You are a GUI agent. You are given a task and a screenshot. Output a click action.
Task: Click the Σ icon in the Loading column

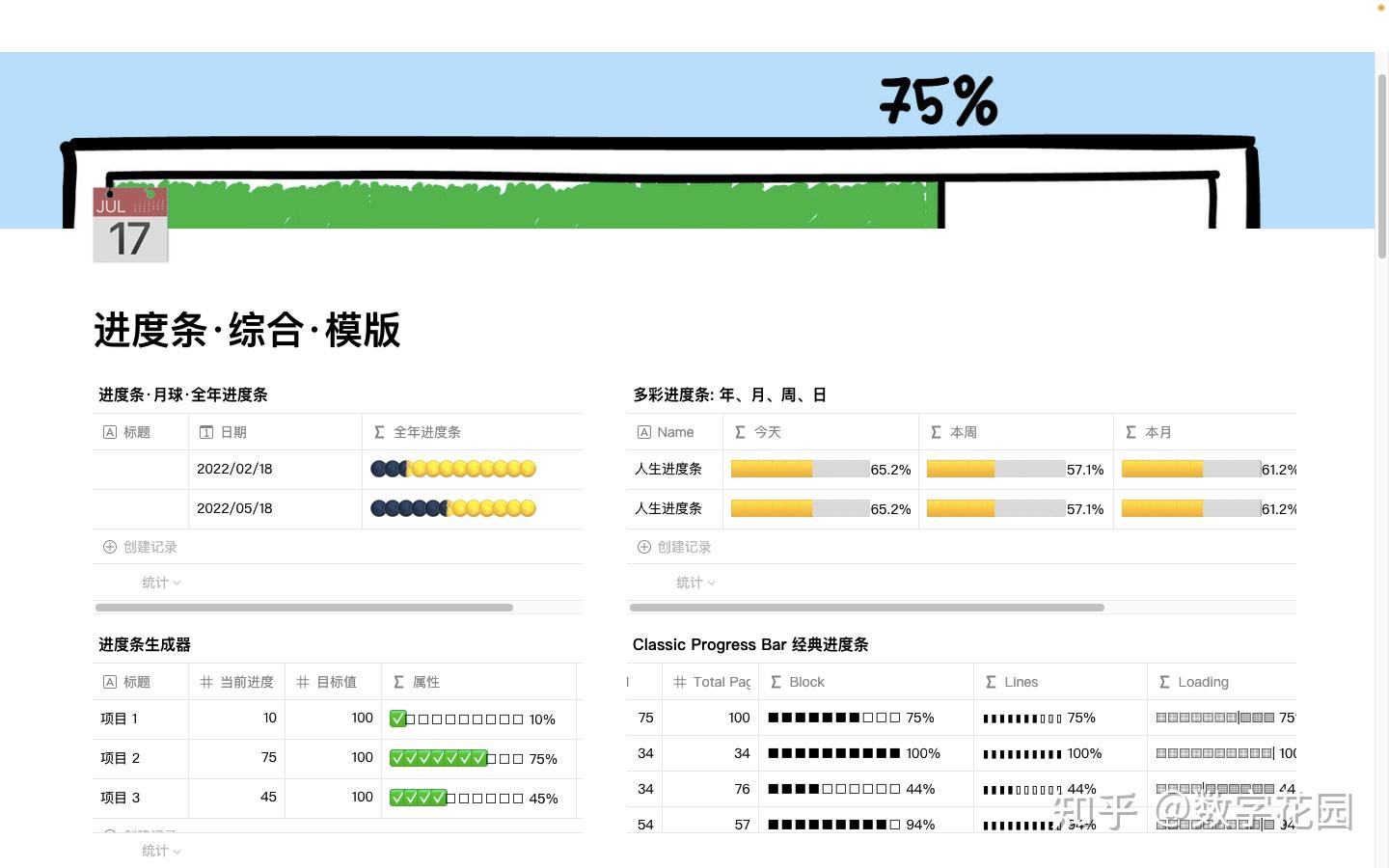pos(1164,682)
